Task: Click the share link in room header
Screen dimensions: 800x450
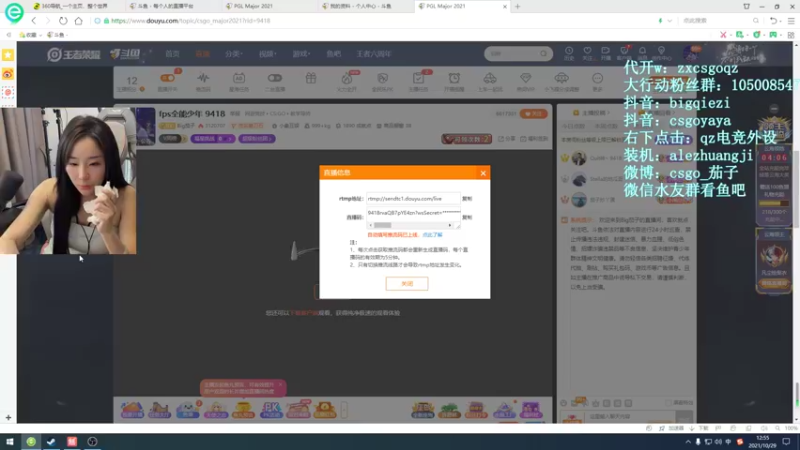Action: point(506,139)
